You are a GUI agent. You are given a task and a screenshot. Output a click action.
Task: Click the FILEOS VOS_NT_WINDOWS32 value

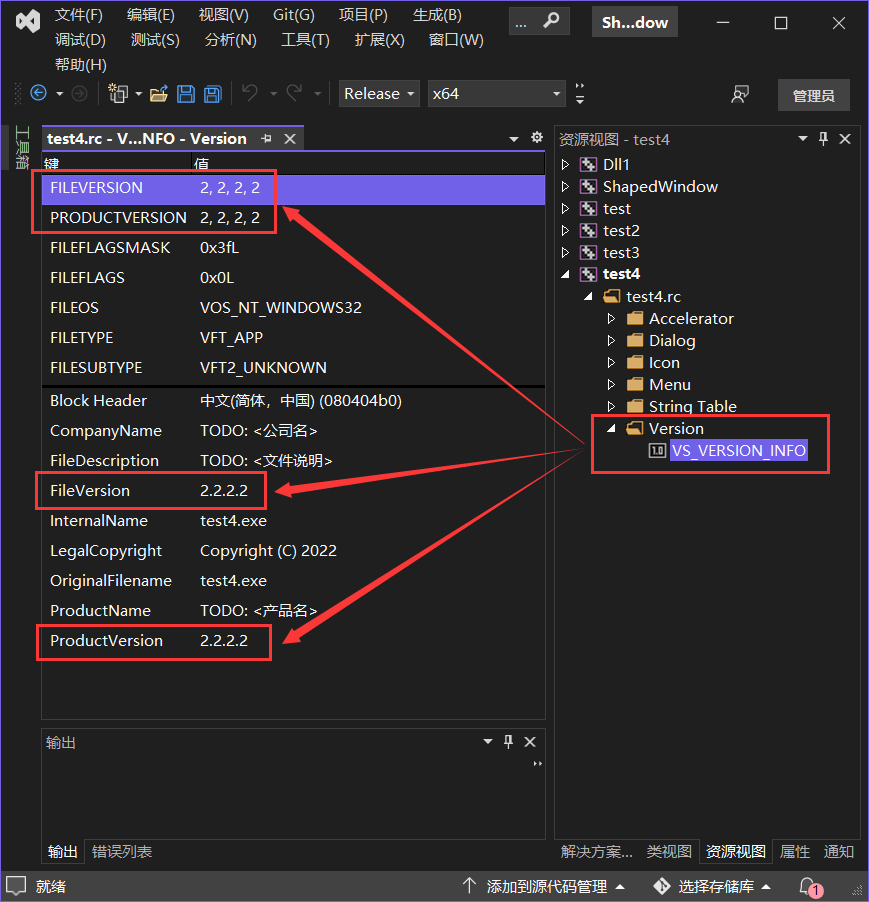pos(281,308)
